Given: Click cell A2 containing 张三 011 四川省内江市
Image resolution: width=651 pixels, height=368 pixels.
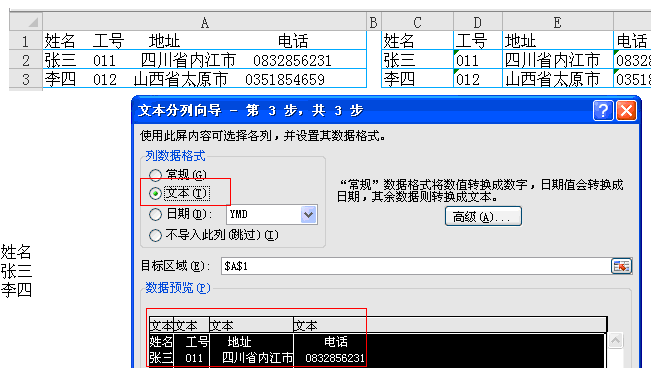Looking at the screenshot, I should [x=205, y=59].
